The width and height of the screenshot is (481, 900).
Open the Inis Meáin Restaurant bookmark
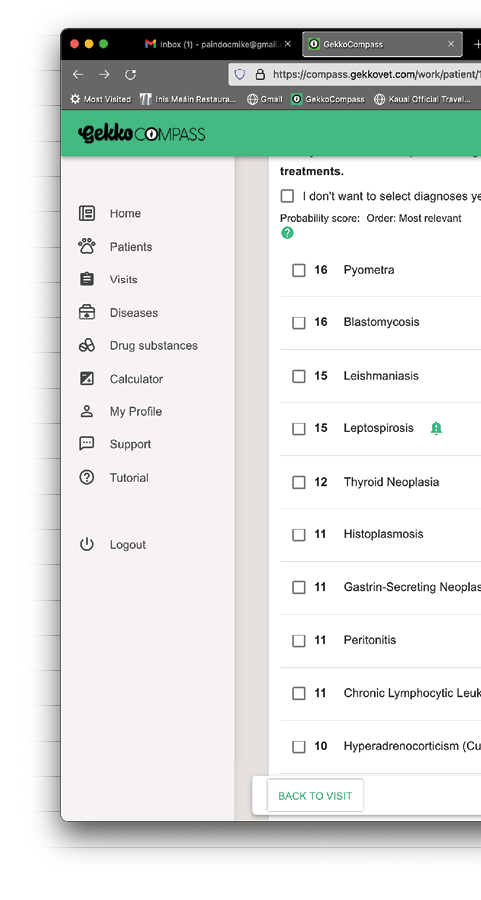pos(188,99)
